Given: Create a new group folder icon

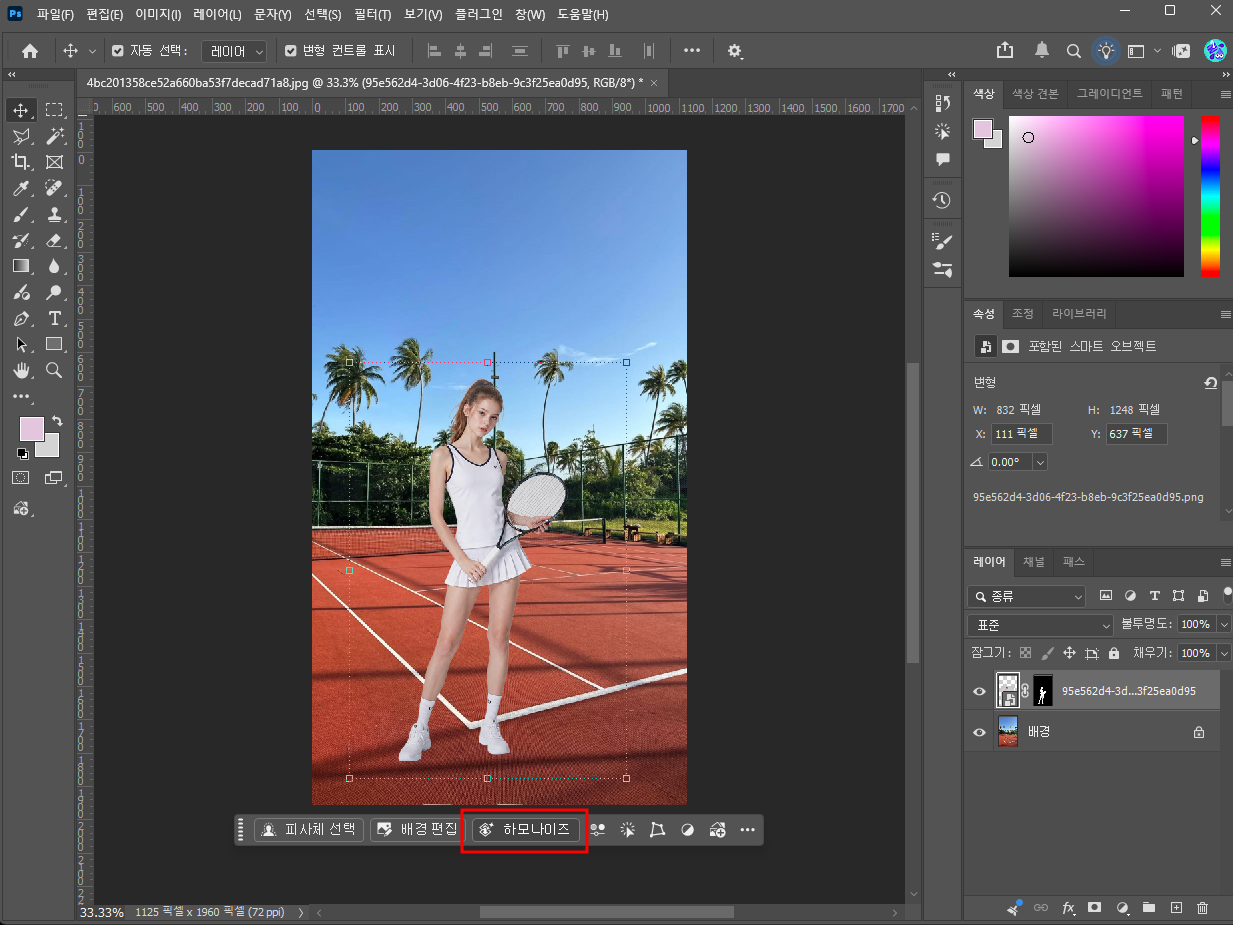Looking at the screenshot, I should (x=1149, y=908).
